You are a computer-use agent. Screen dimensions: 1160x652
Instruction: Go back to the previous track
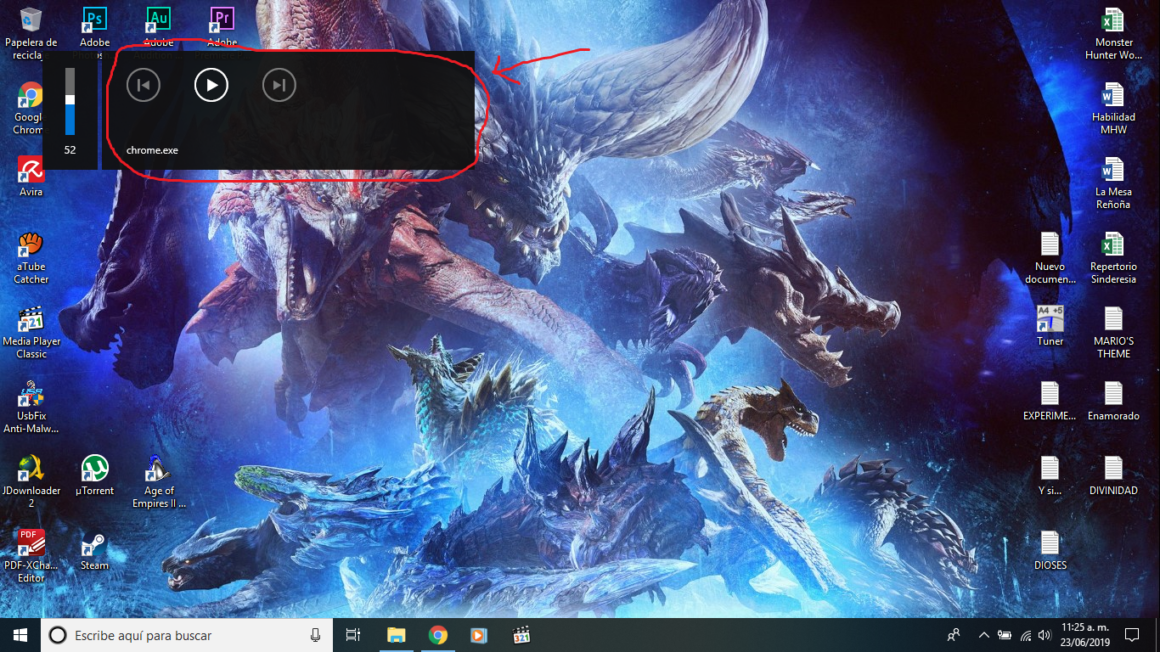pyautogui.click(x=143, y=85)
